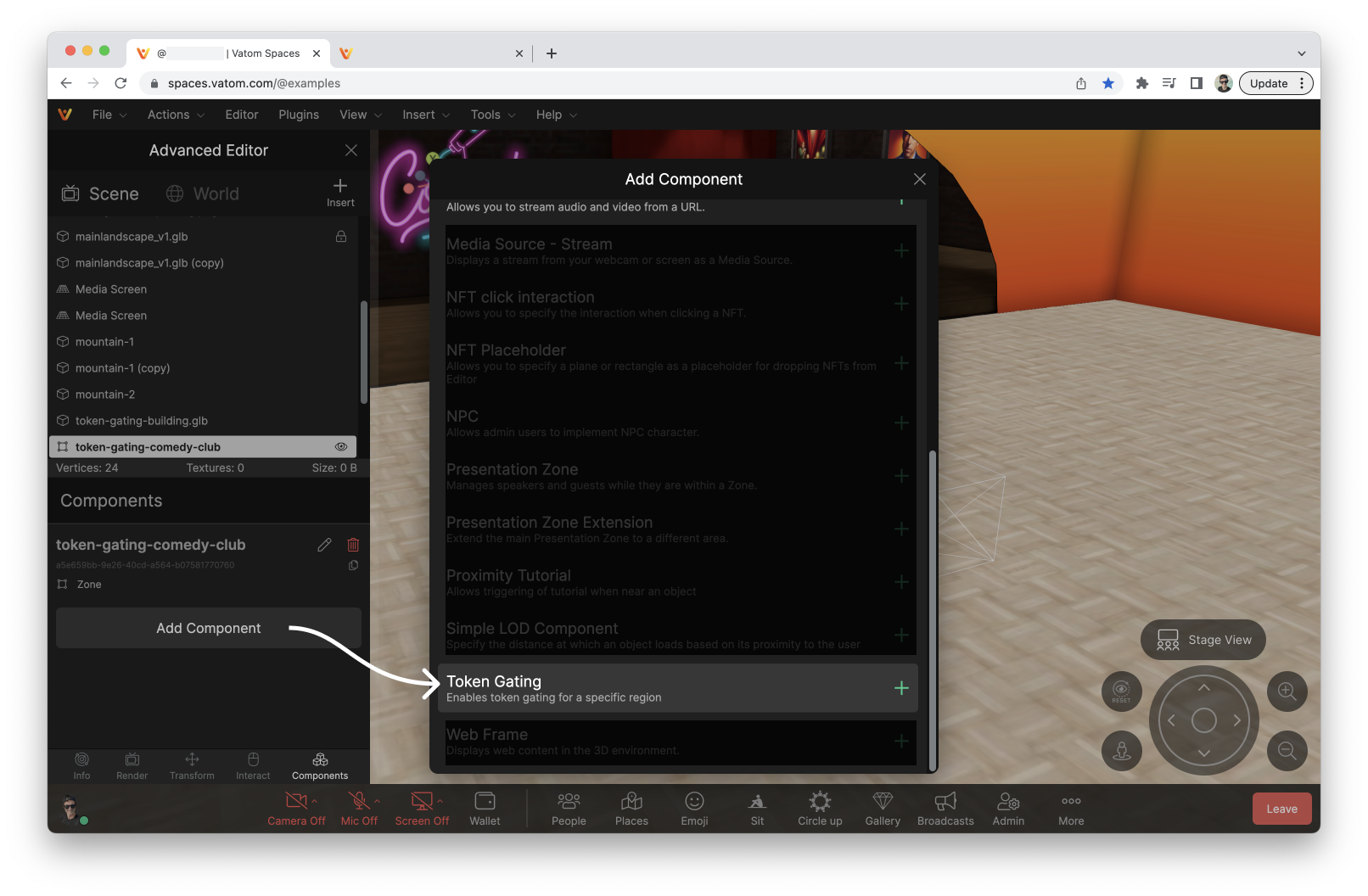This screenshot has height=896, width=1368.
Task: Select token-gating-building.glb in scene list
Action: (202, 421)
